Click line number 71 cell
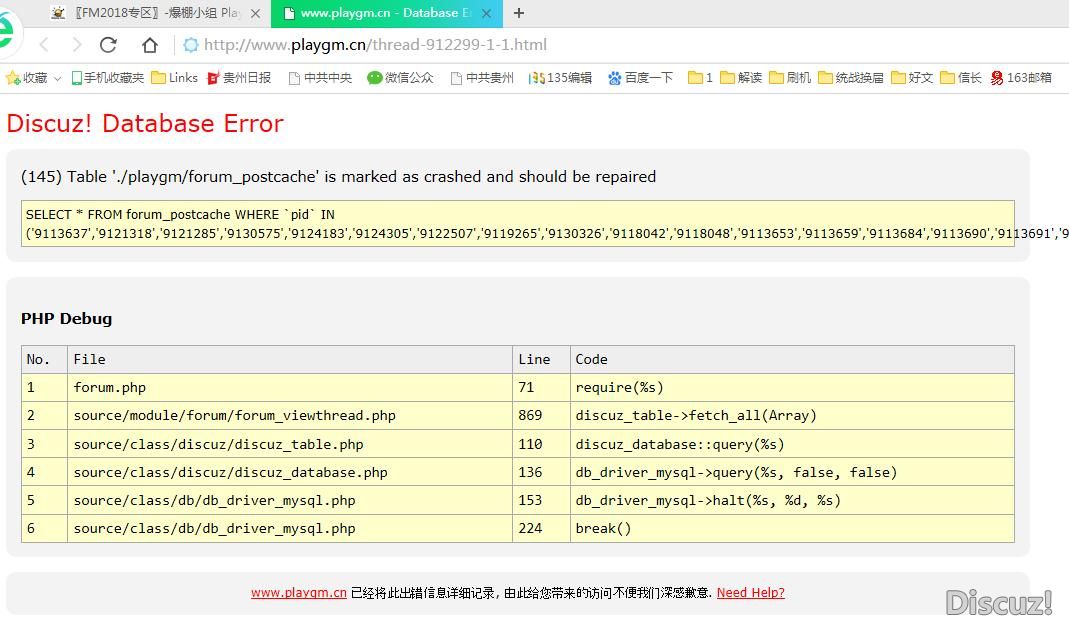 click(x=541, y=387)
